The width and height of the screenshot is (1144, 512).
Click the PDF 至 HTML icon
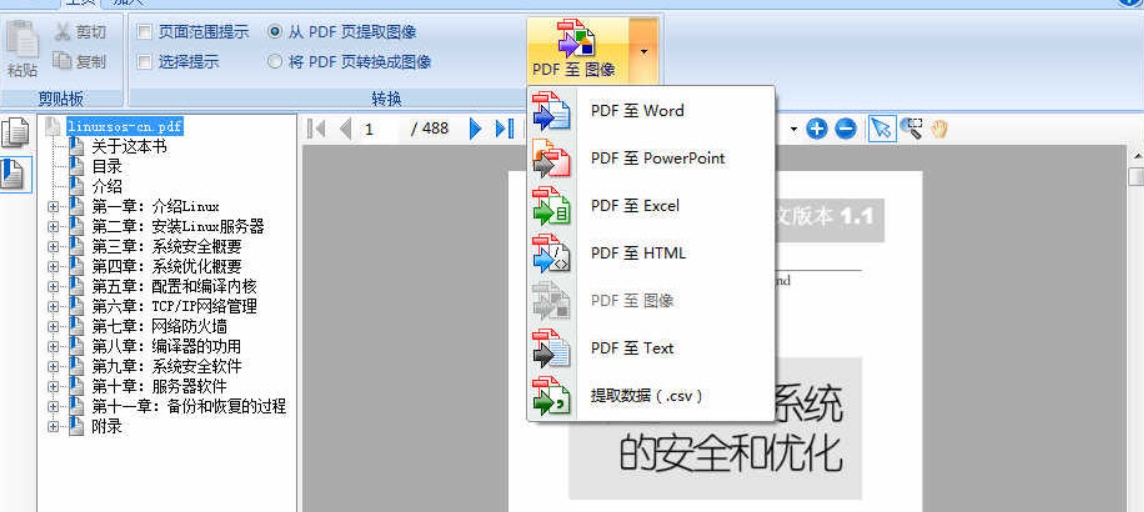[551, 253]
